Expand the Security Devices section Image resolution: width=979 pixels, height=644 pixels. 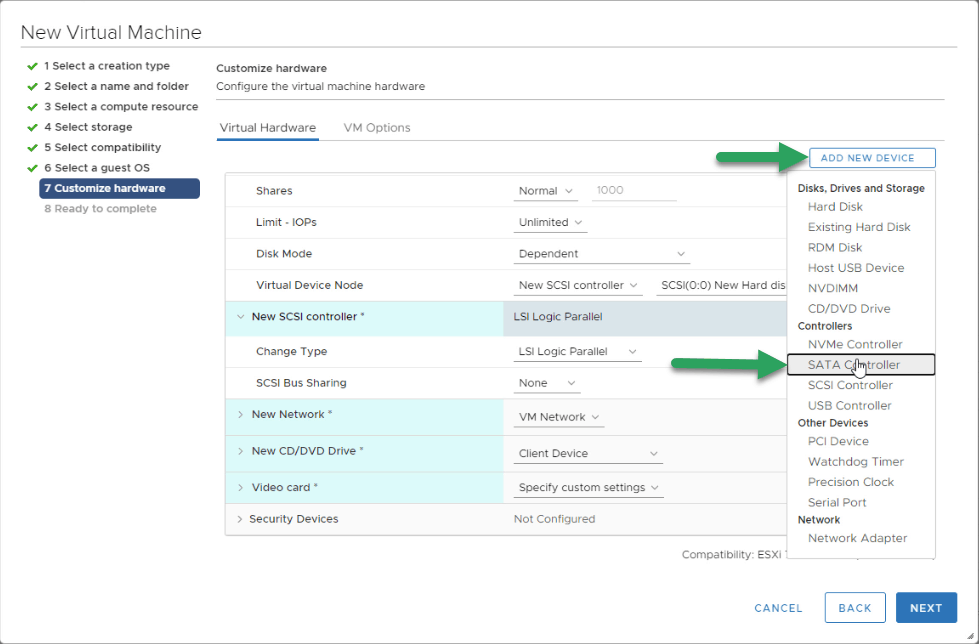[x=240, y=519]
